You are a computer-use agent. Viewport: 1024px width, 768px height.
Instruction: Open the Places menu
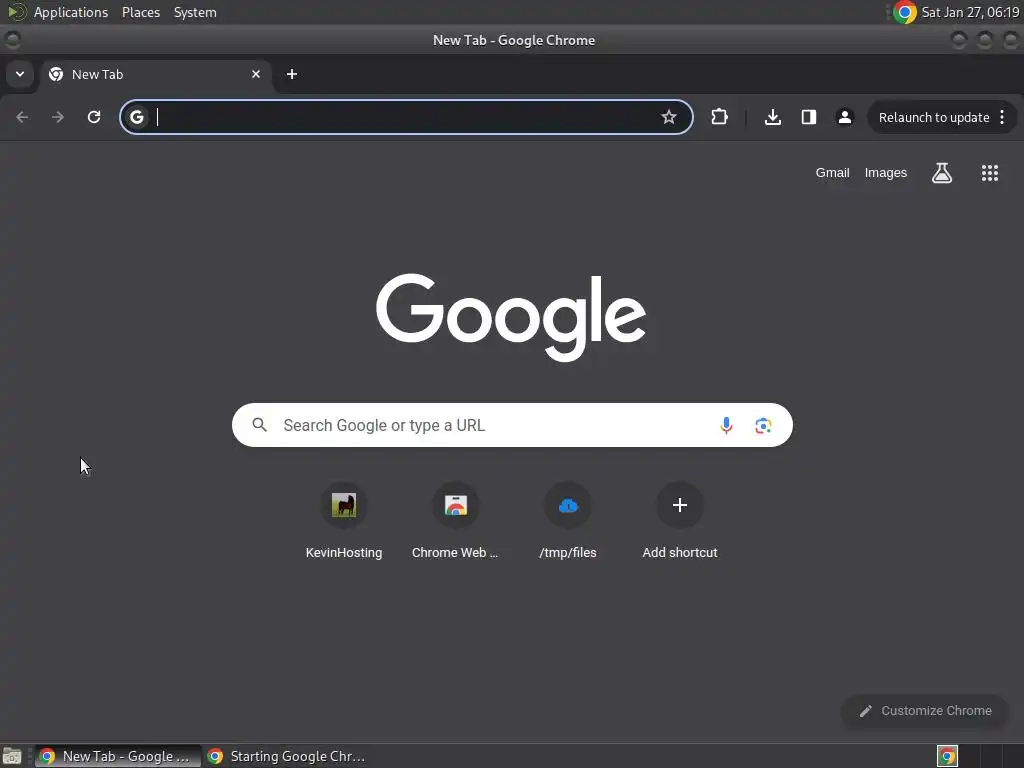140,12
